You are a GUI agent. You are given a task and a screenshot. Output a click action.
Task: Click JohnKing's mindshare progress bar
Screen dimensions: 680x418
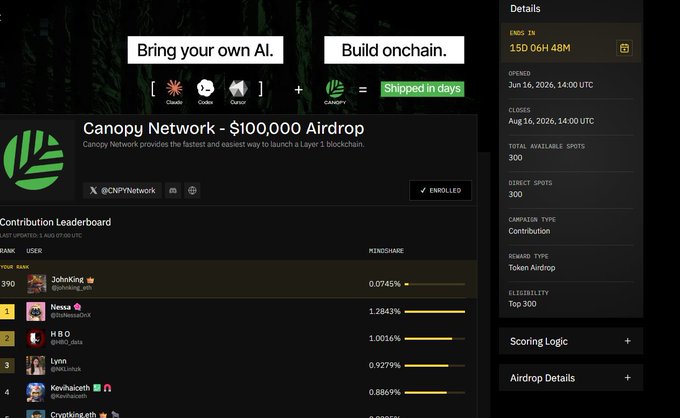(435, 284)
